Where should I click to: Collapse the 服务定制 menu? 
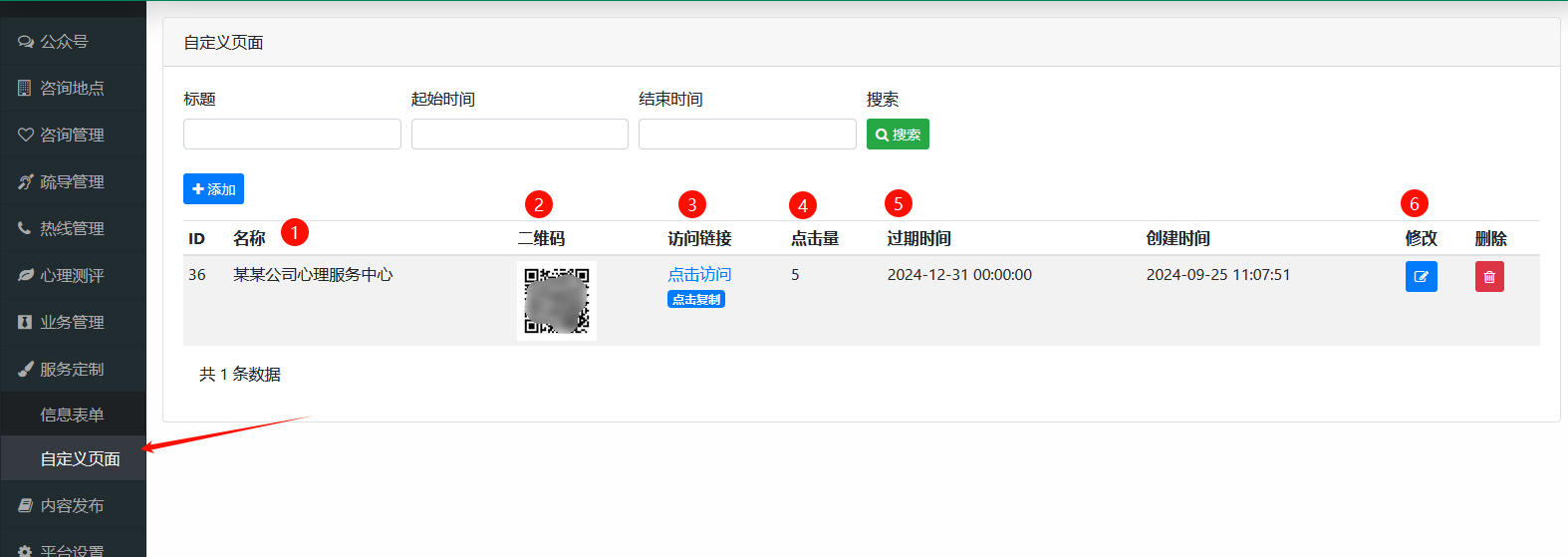pos(73,370)
